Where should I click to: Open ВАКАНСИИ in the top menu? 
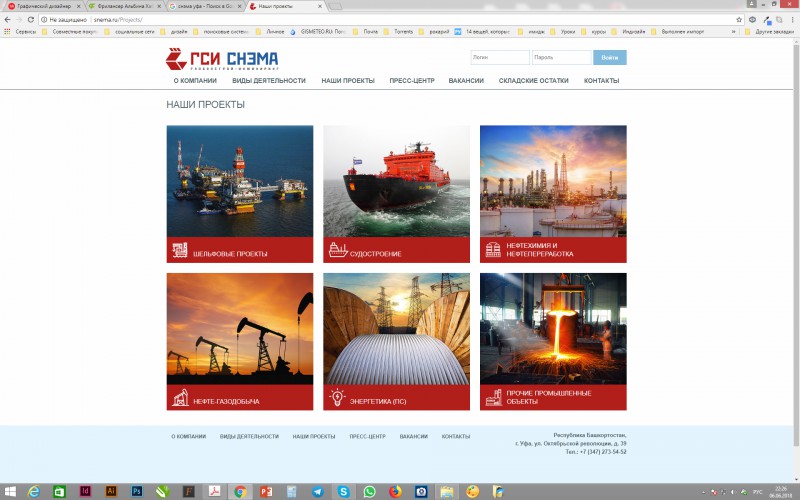click(x=466, y=81)
